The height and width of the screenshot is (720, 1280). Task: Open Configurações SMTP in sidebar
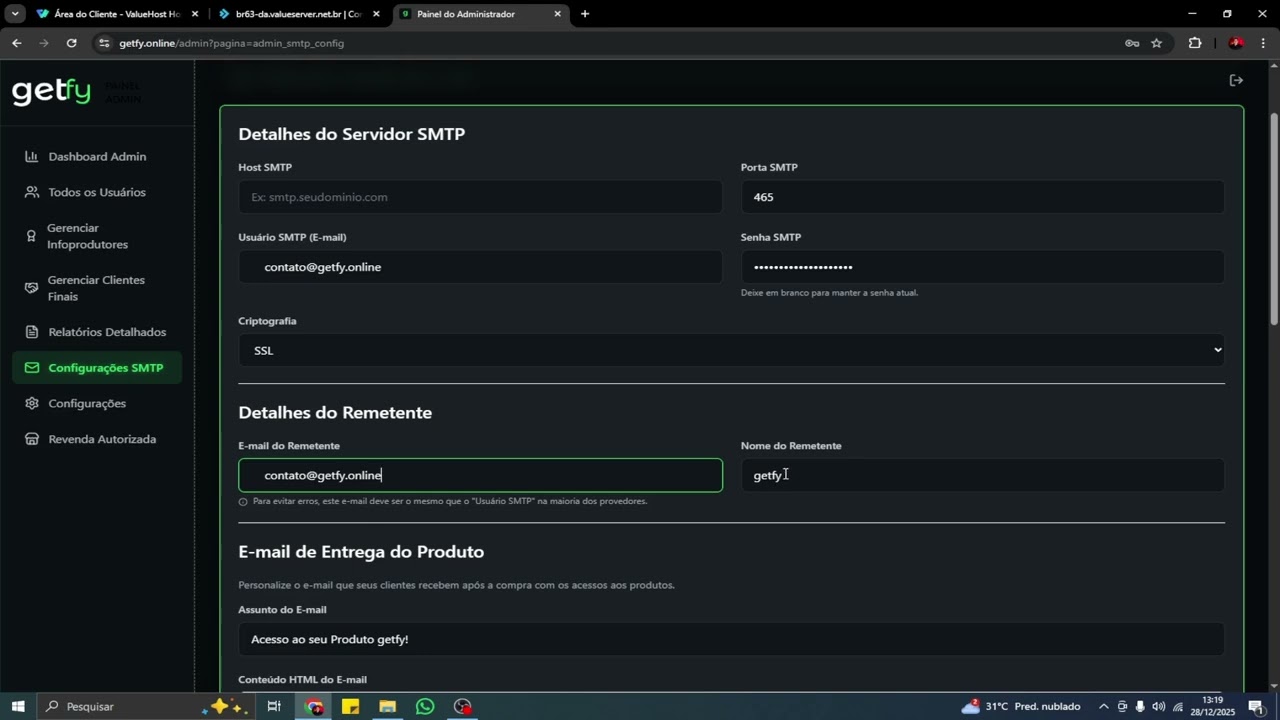click(97, 368)
